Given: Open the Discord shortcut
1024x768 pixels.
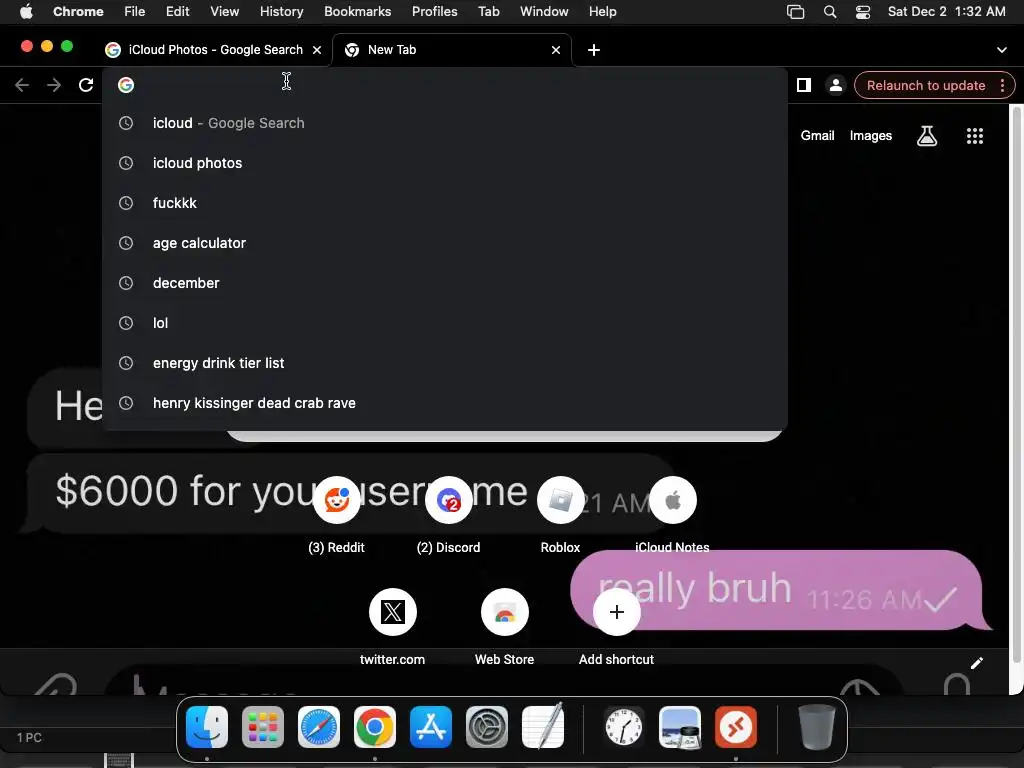Looking at the screenshot, I should click(449, 500).
